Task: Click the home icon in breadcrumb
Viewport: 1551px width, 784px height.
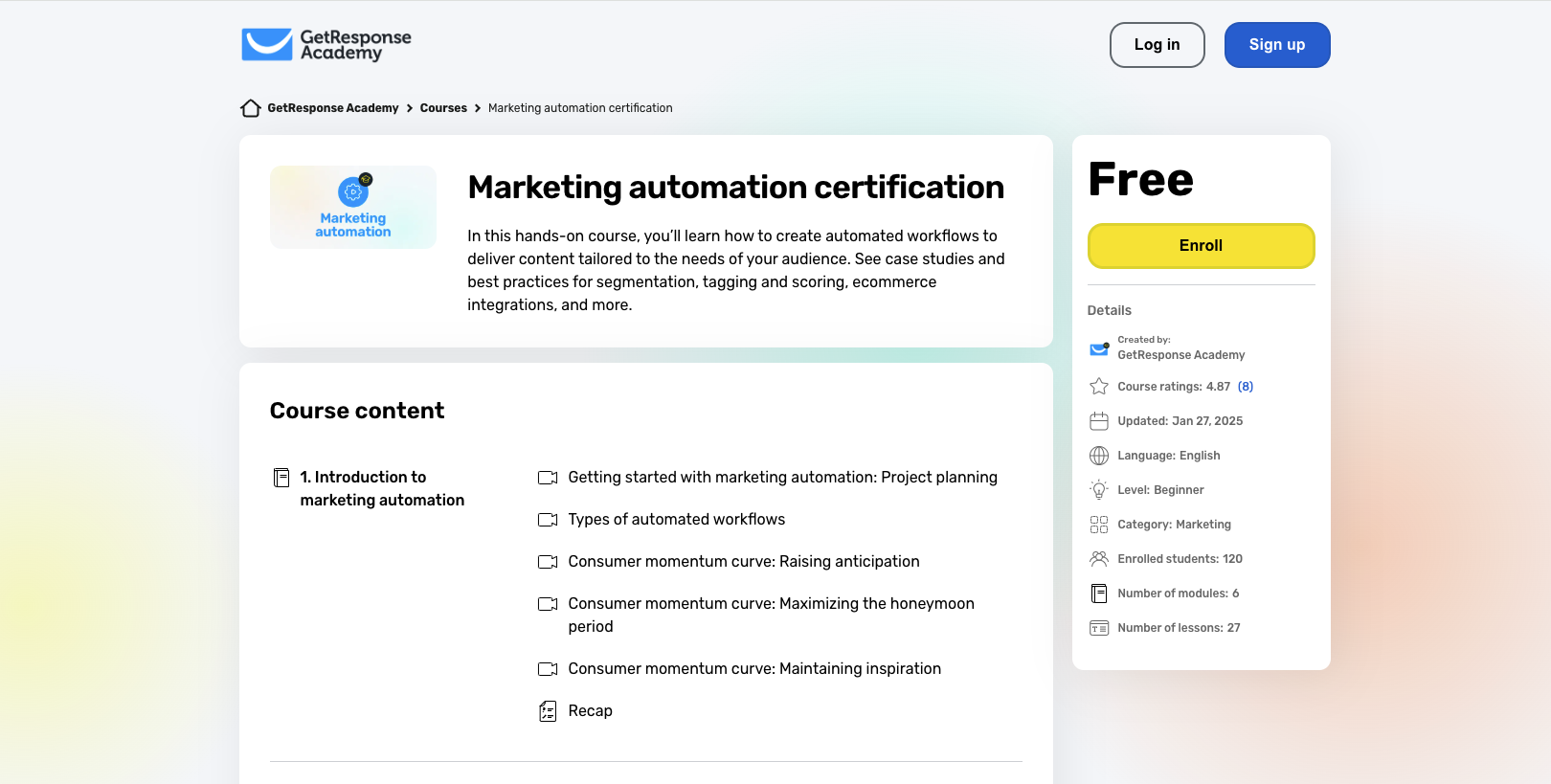Action: point(251,108)
